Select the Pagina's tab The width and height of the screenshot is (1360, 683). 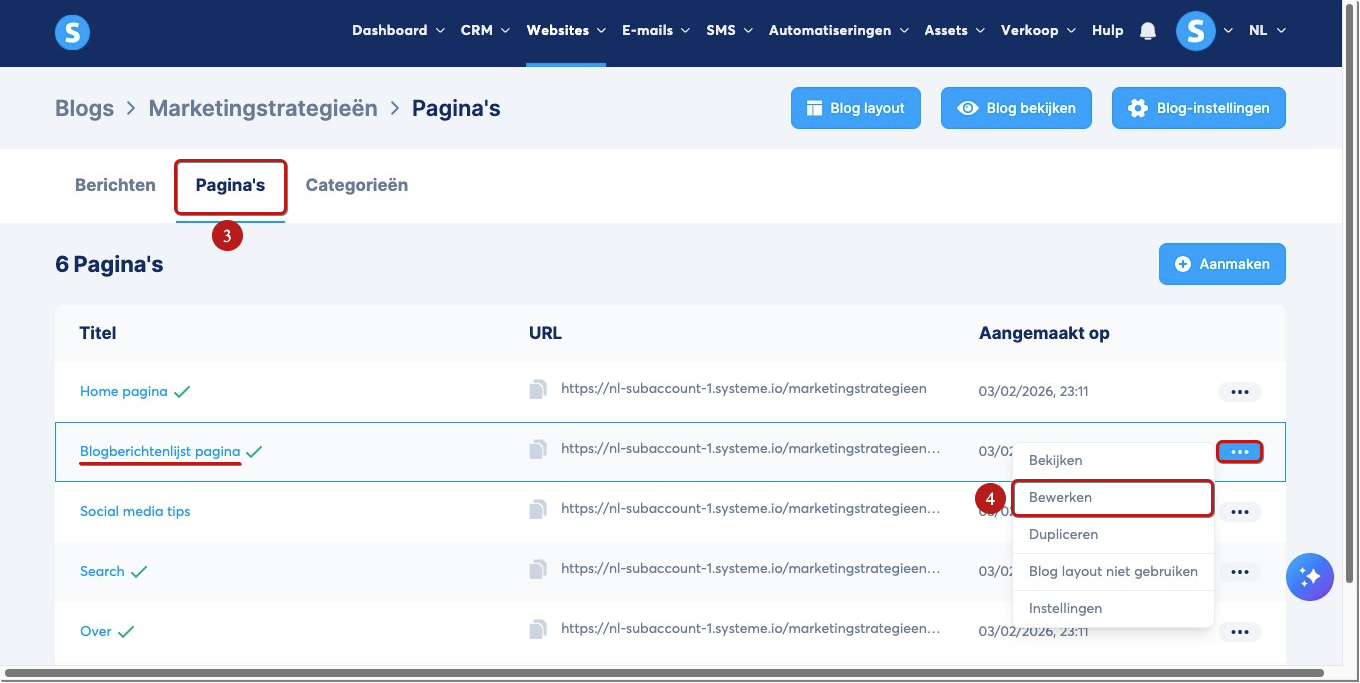click(230, 185)
